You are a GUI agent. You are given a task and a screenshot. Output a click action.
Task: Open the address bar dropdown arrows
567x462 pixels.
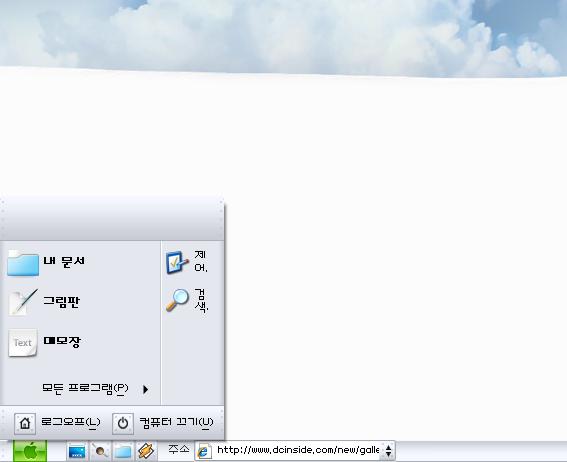pos(388,451)
